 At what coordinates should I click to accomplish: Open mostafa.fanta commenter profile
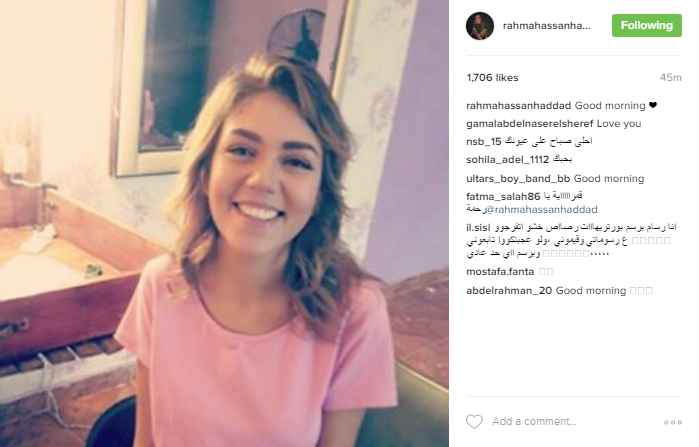[500, 271]
